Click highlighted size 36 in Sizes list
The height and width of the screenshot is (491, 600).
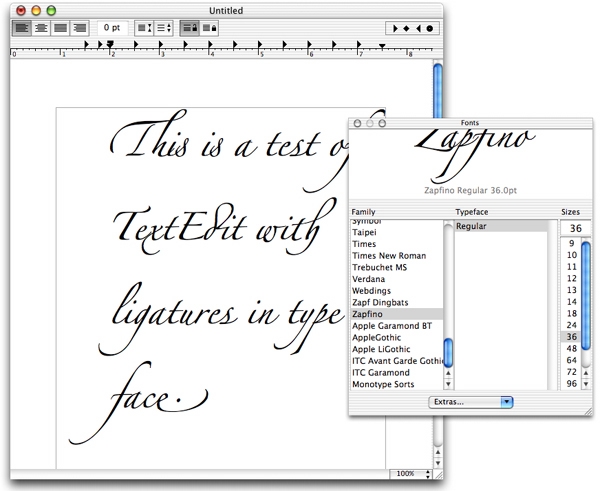pyautogui.click(x=571, y=337)
